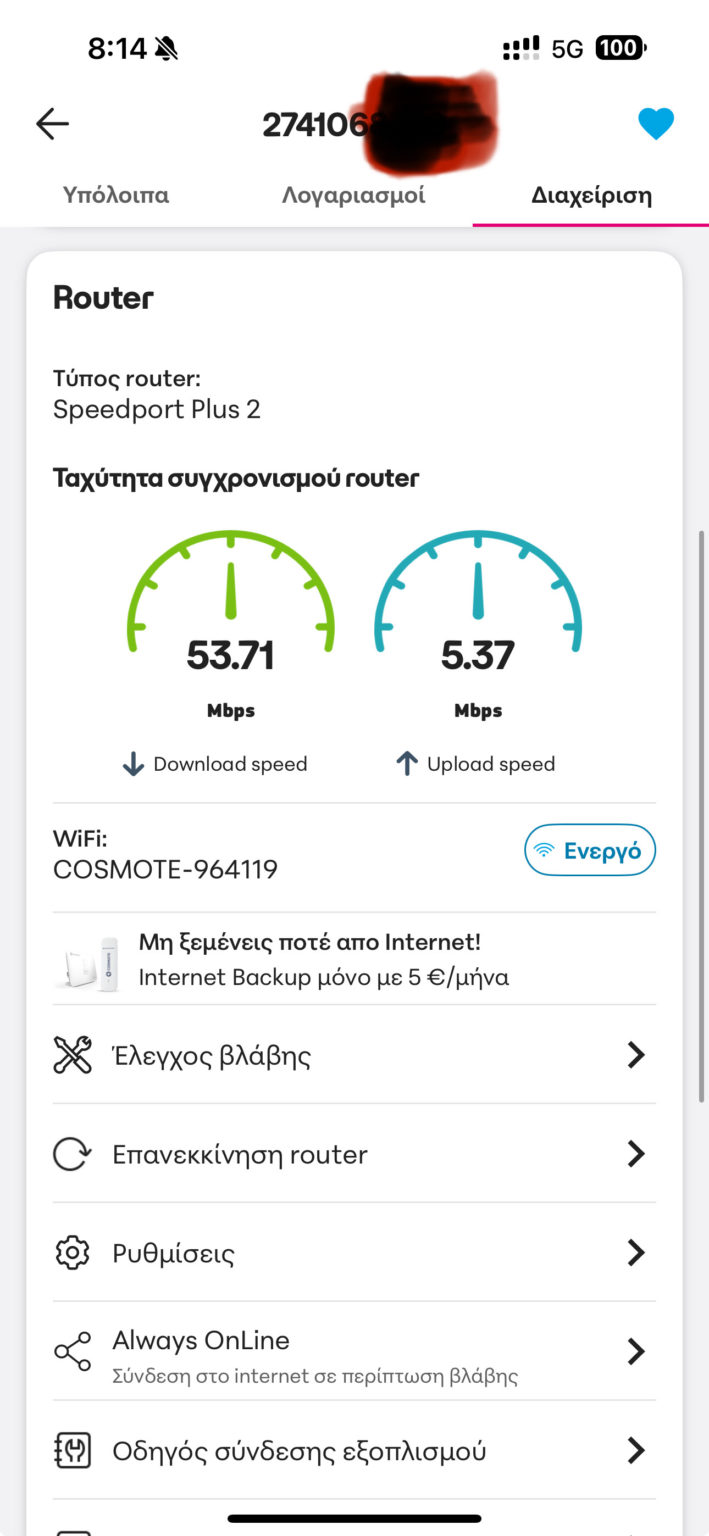Image resolution: width=709 pixels, height=1536 pixels.
Task: Tap the wrench and screwdriver fault-check icon
Action: coord(72,1055)
